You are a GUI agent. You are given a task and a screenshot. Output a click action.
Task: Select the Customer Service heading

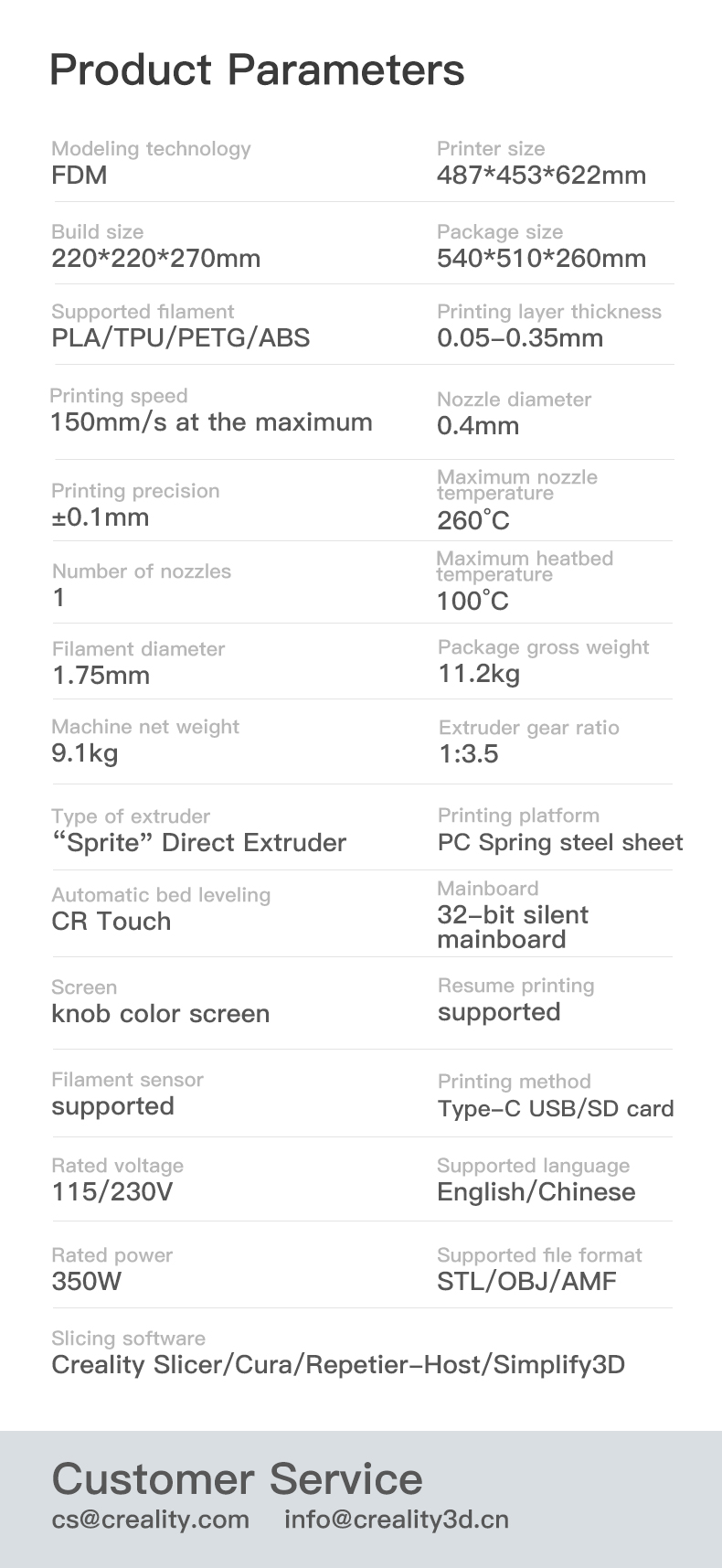(x=237, y=1478)
